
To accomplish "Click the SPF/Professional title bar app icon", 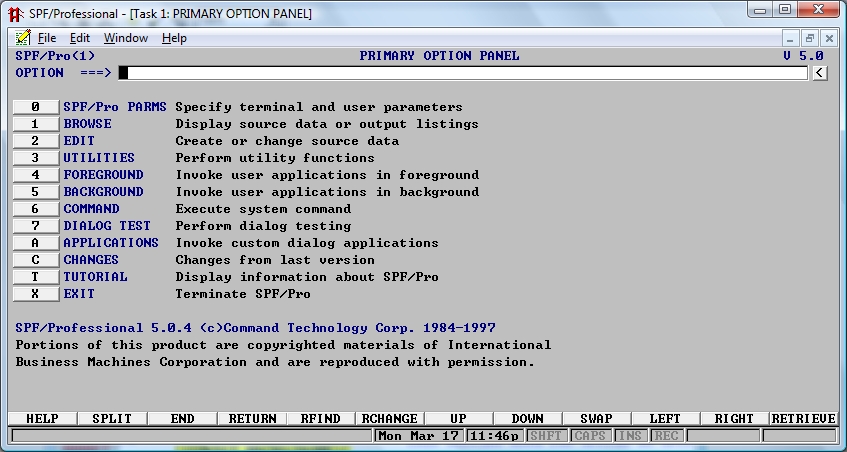I will click(x=16, y=14).
